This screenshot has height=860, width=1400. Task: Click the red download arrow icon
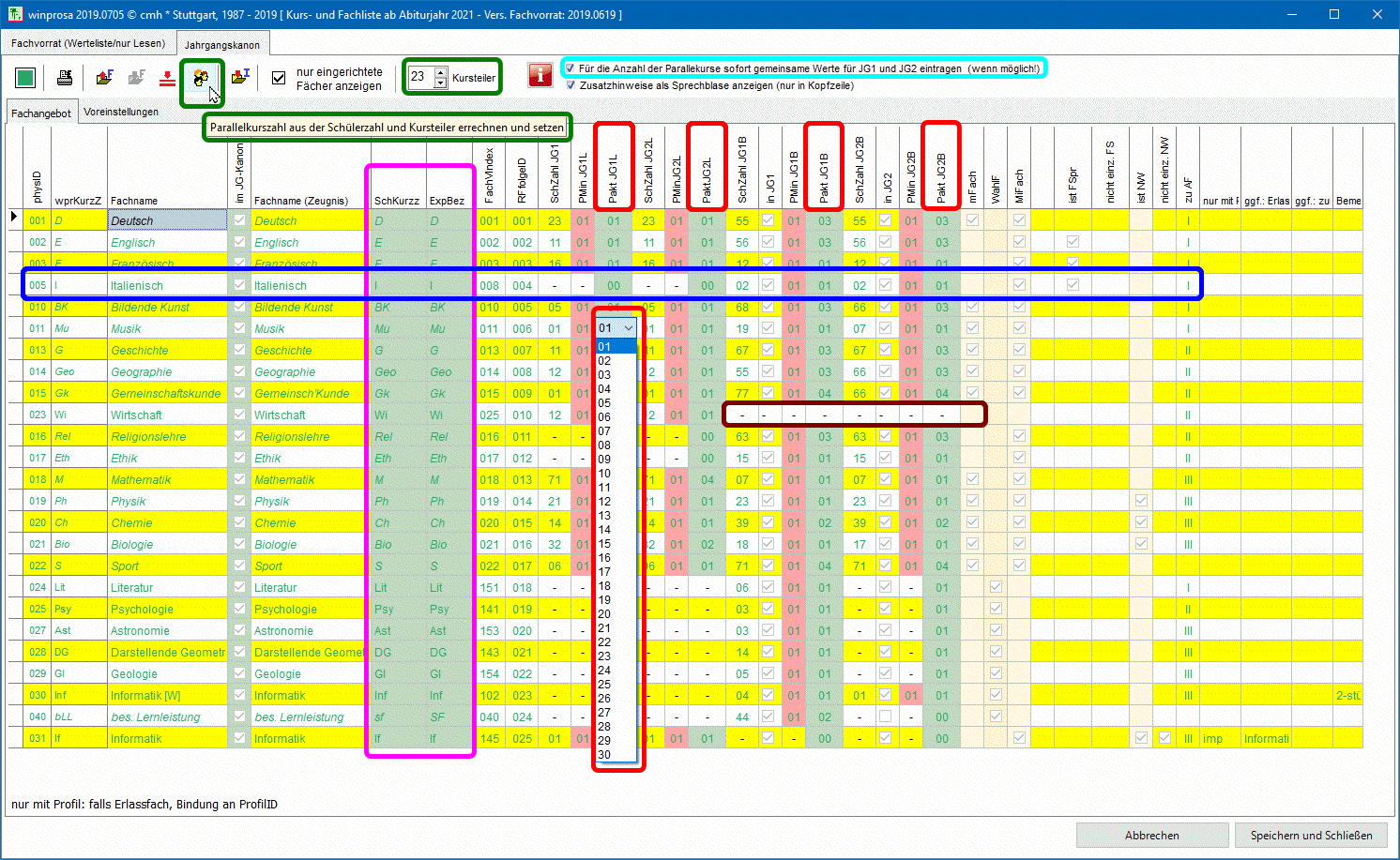point(167,78)
